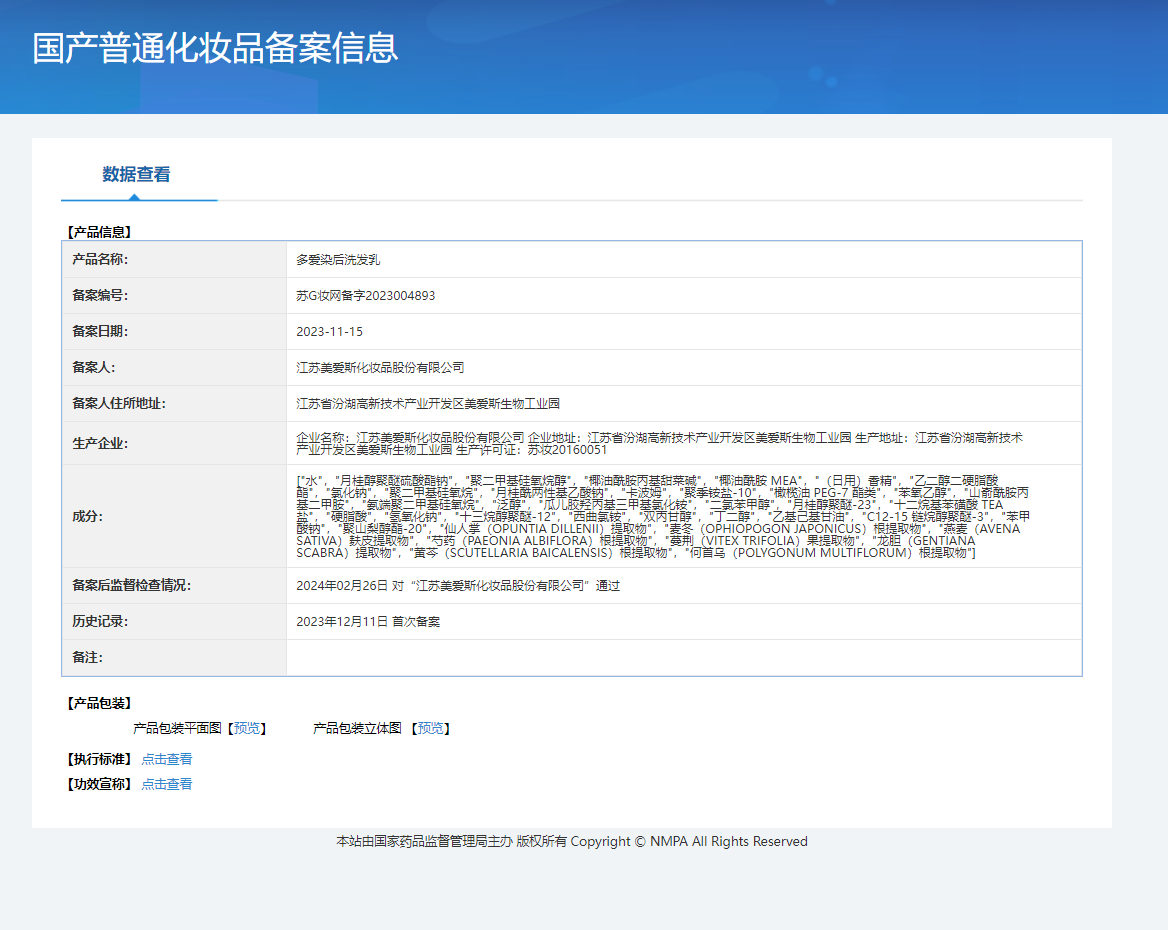Click the 2024年02月26日 inspection result text
This screenshot has width=1168, height=930.
point(458,586)
